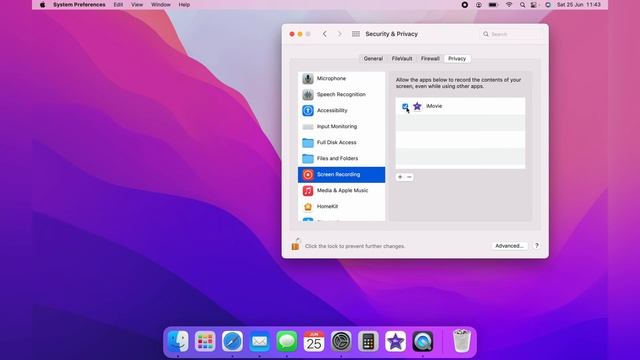Click the date and time in menu bar
This screenshot has height=360, width=640.
pyautogui.click(x=578, y=5)
